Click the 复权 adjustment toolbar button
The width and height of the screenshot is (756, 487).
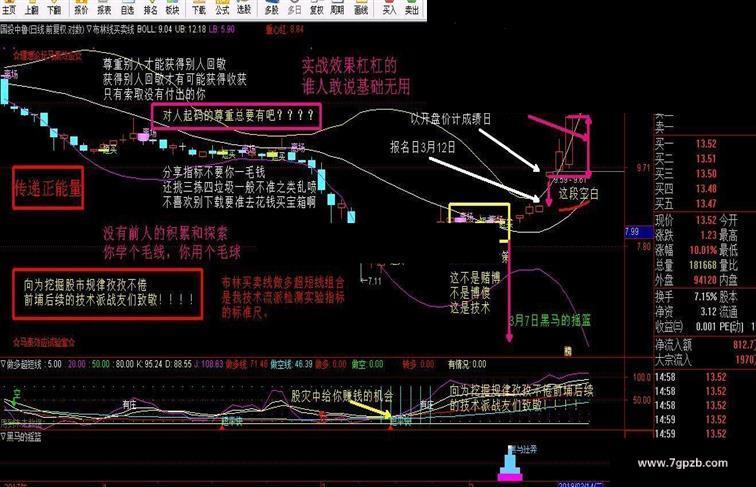[316, 9]
